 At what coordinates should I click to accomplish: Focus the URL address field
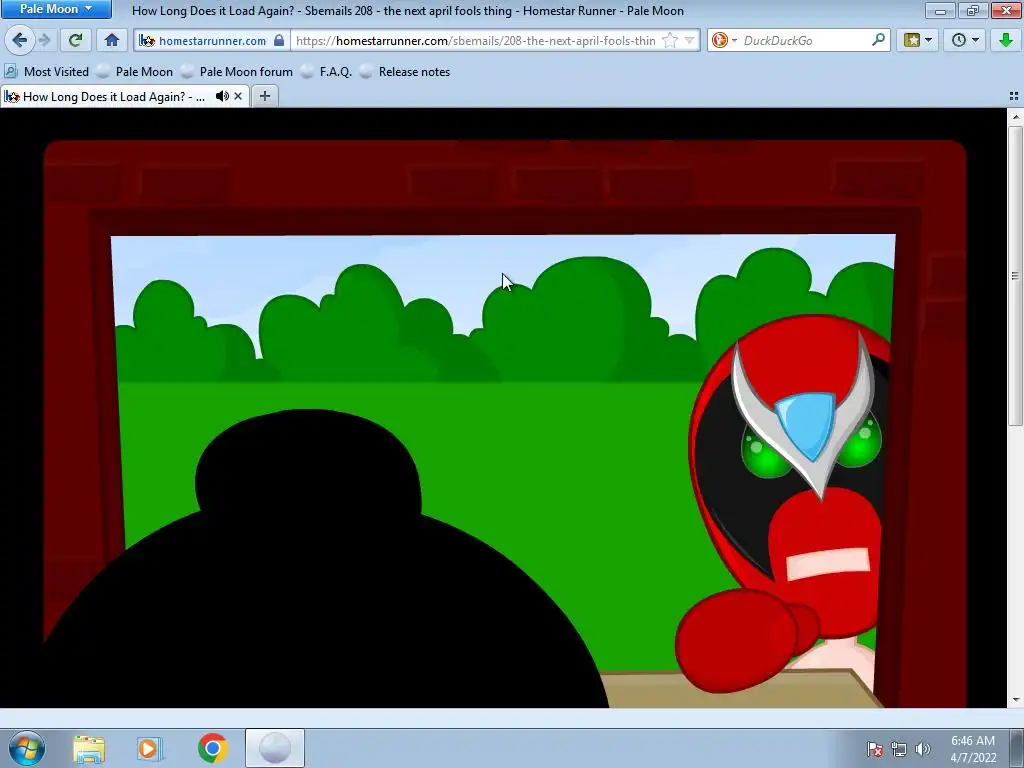click(x=475, y=40)
